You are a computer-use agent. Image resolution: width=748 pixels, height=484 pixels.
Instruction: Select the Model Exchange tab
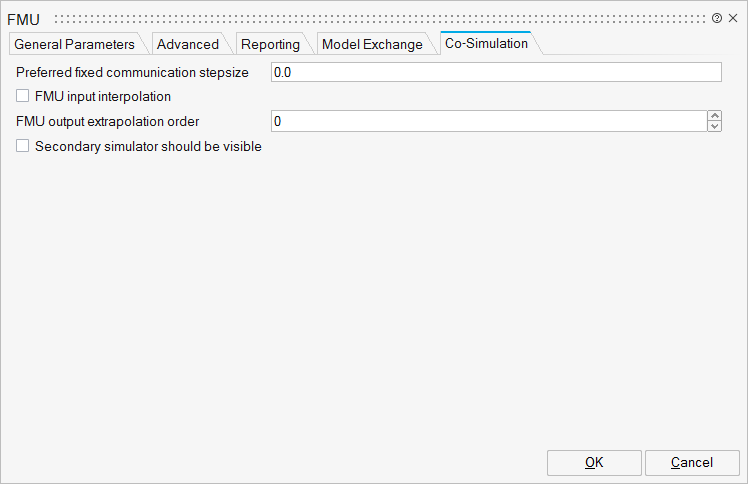click(x=372, y=44)
